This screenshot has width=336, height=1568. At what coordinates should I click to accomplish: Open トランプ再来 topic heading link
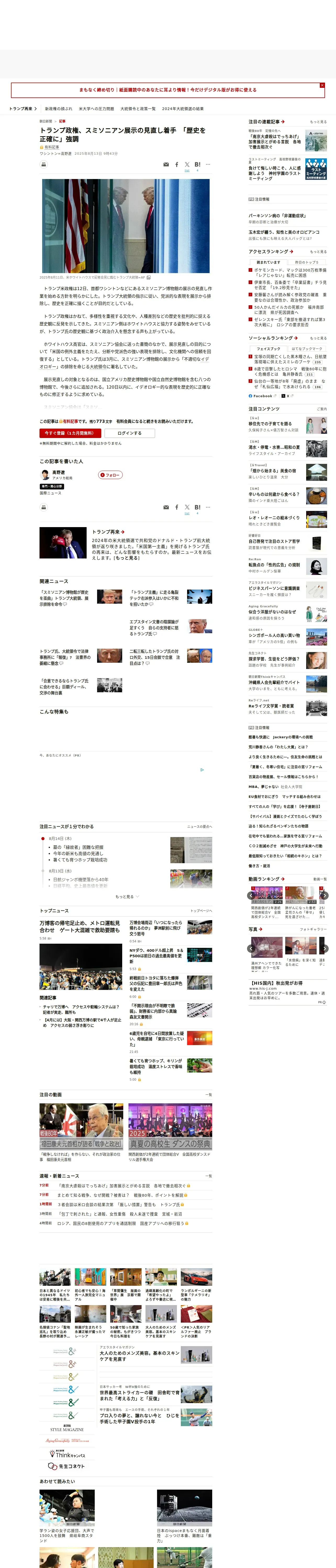click(108, 532)
